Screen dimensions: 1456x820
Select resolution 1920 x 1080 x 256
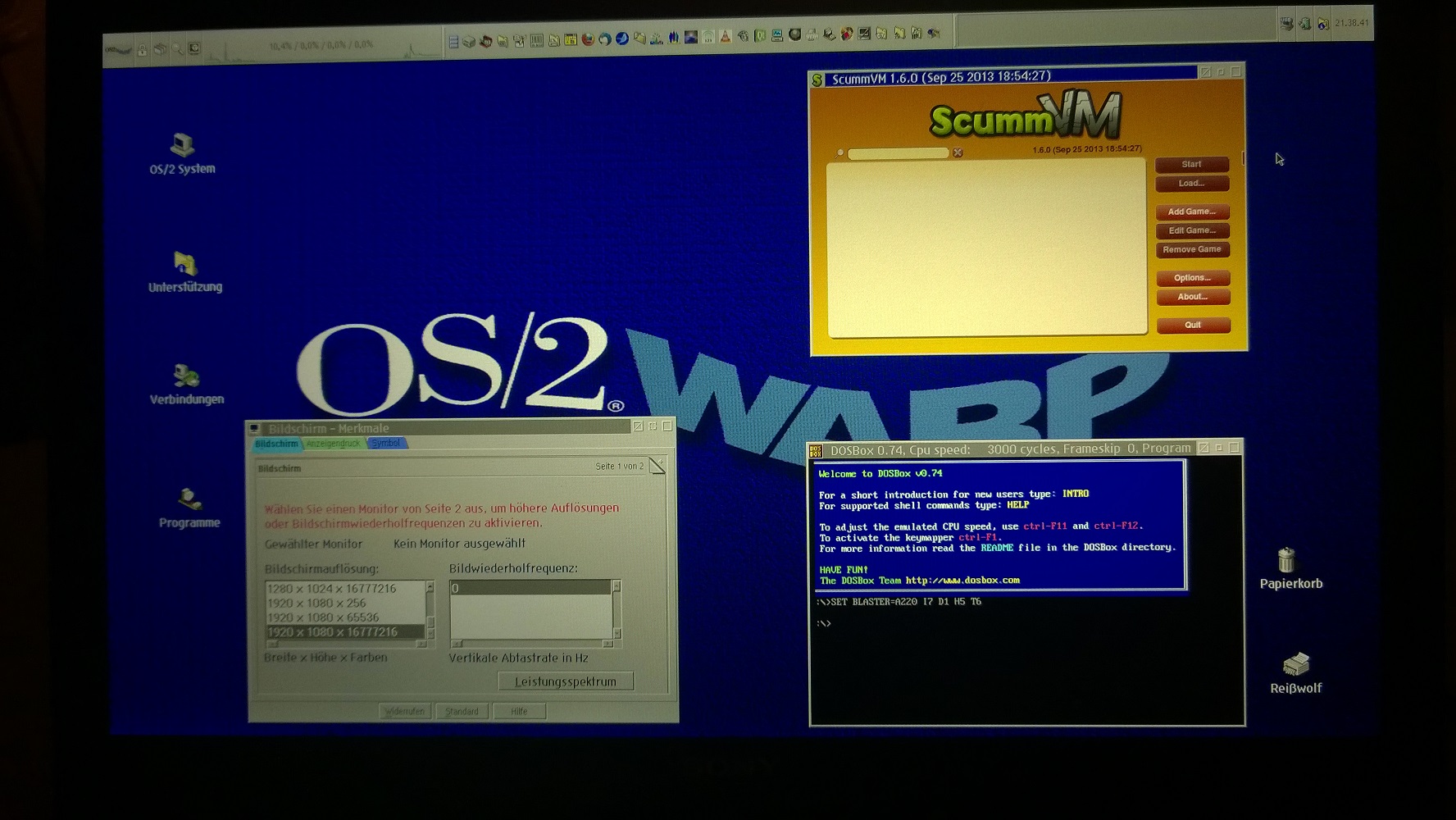(x=345, y=603)
